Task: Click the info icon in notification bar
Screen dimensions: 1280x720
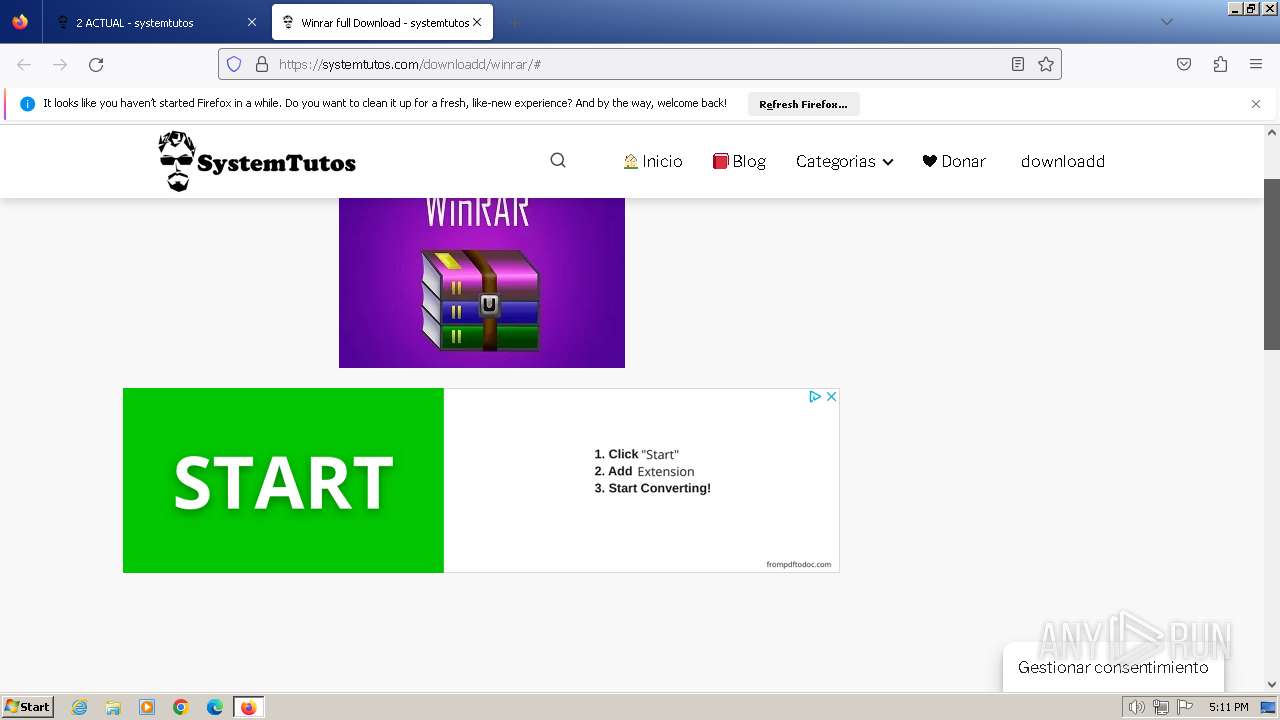Action: (x=27, y=104)
